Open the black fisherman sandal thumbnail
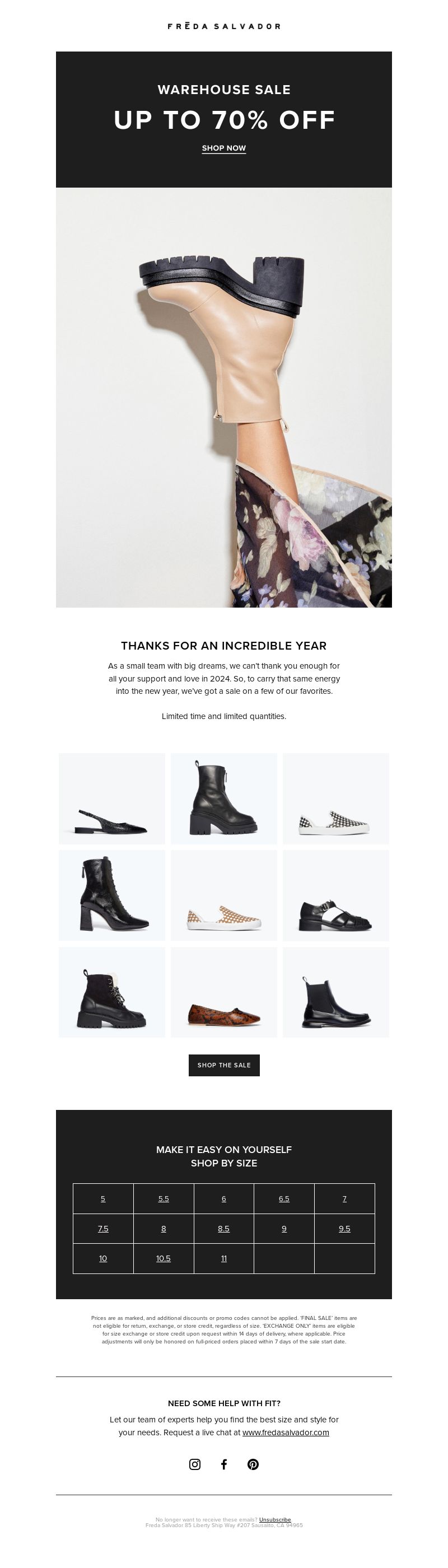The width and height of the screenshot is (448, 1568). pos(336,895)
